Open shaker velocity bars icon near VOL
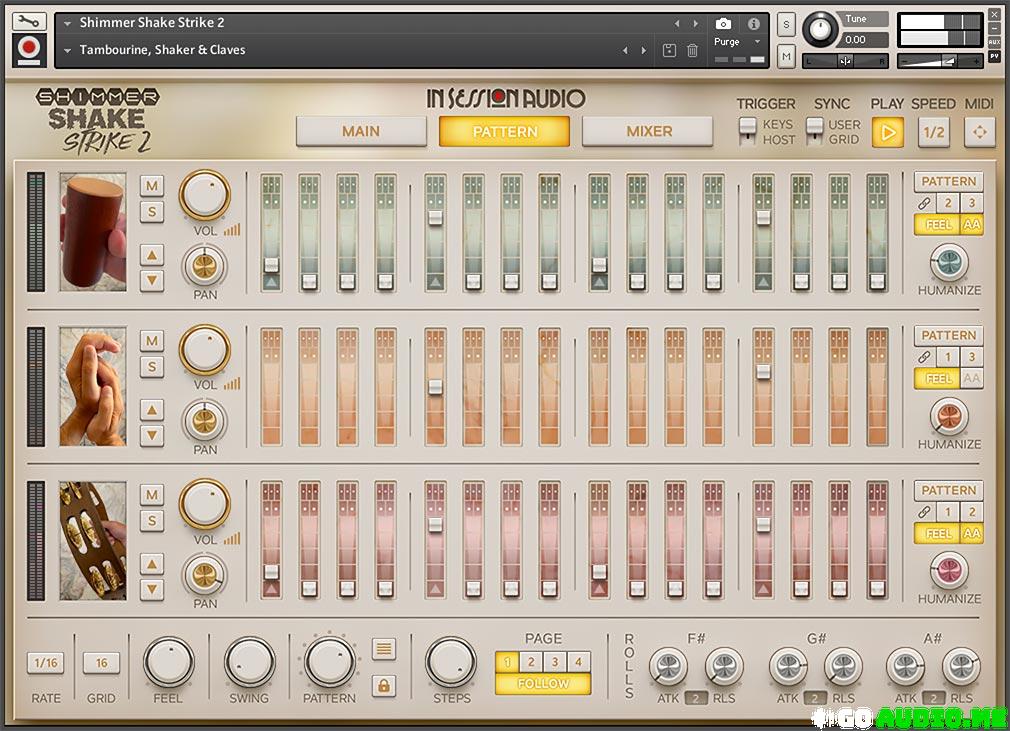 click(232, 384)
